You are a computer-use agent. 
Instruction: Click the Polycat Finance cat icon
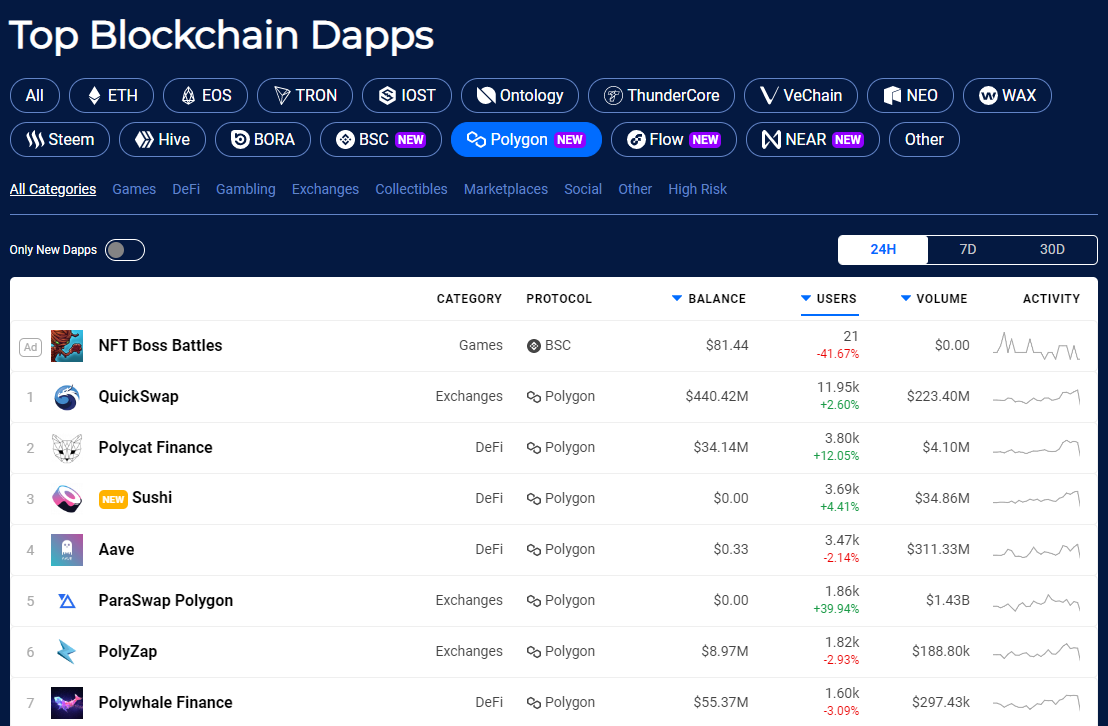(66, 448)
